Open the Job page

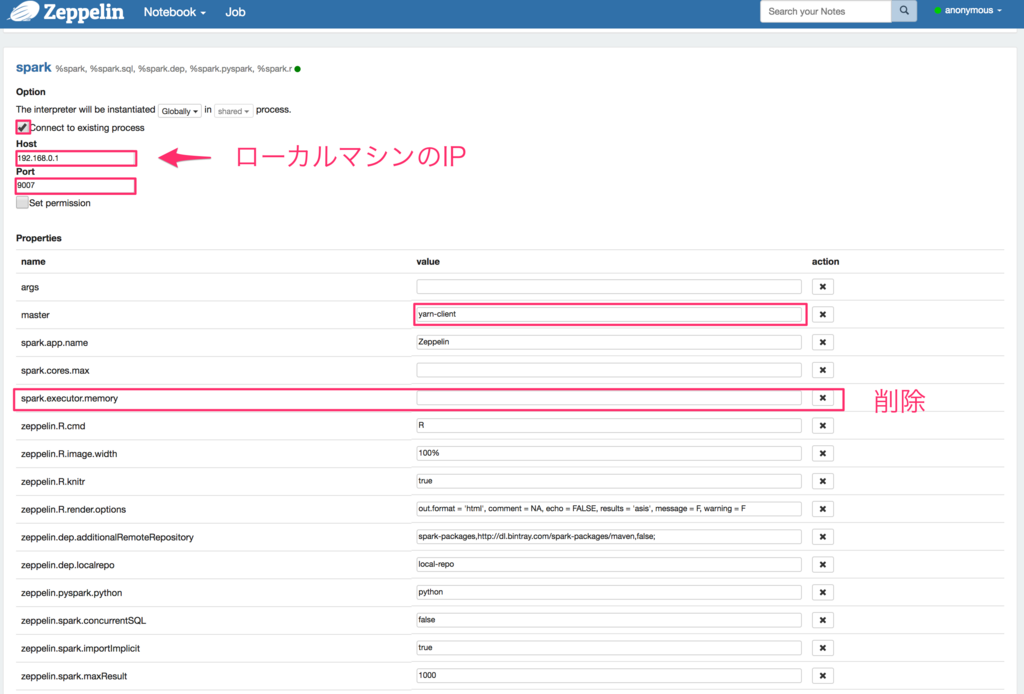click(235, 12)
